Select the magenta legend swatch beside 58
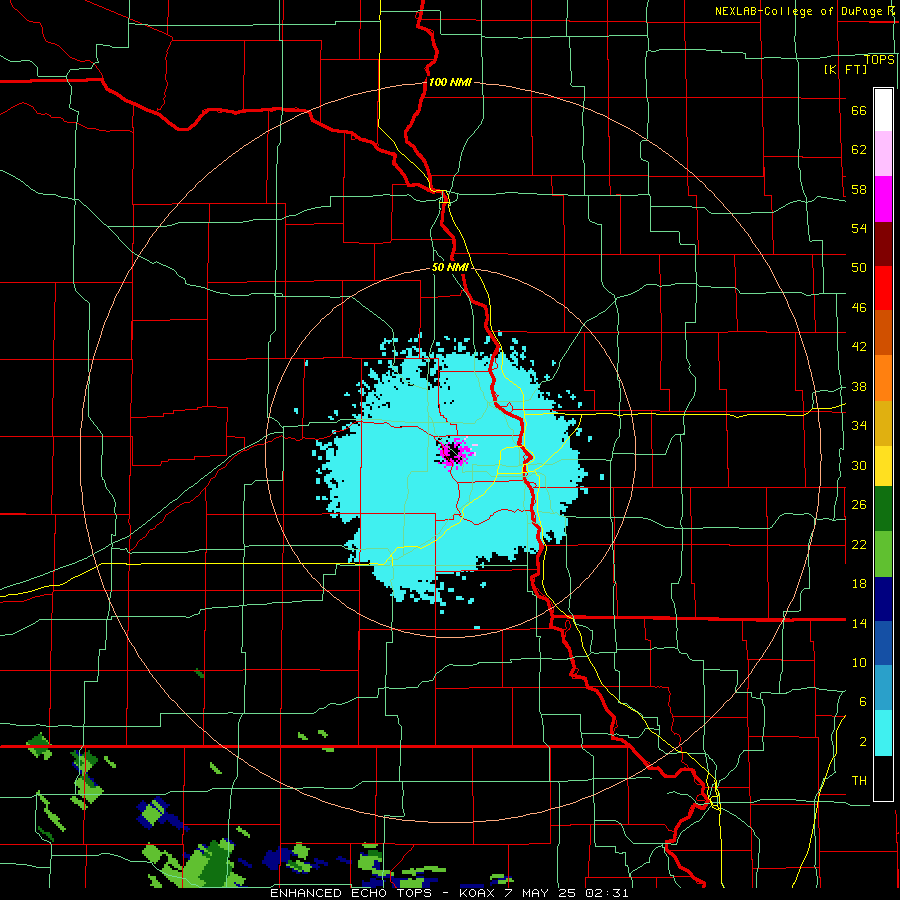The height and width of the screenshot is (900, 900). click(x=883, y=199)
